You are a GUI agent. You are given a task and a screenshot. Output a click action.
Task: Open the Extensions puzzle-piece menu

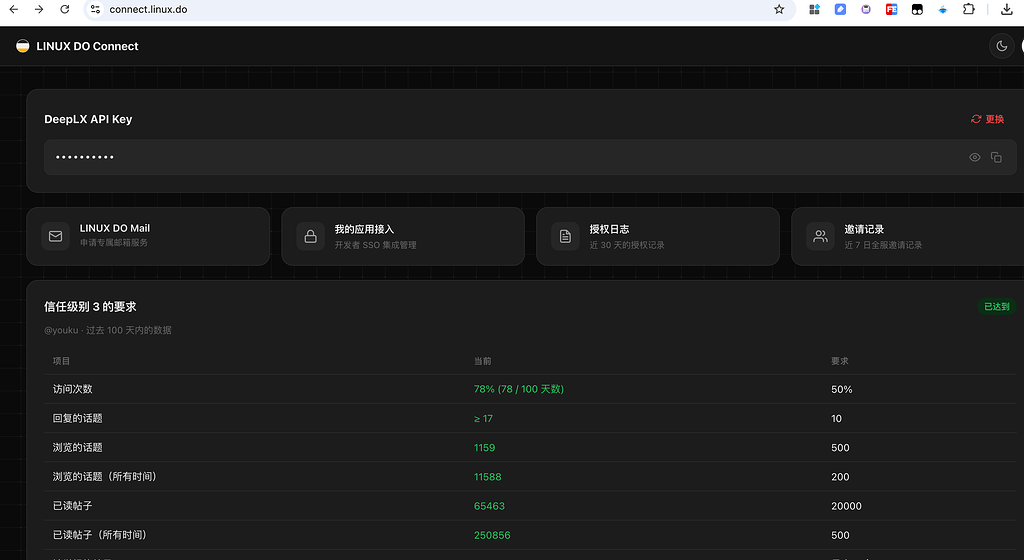[969, 9]
